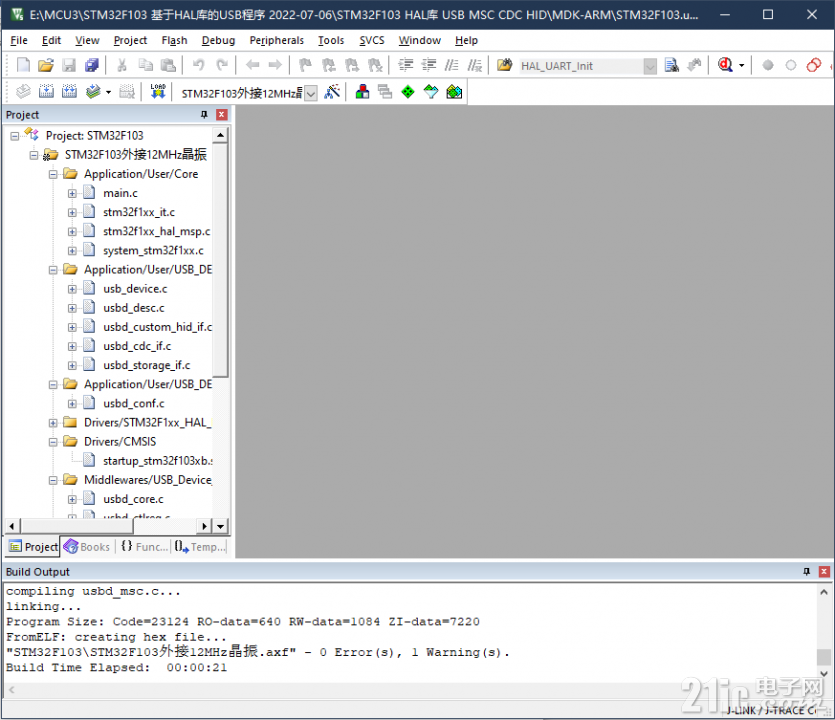835x720 pixels.
Task: Select stm32f1xx_it.c in project tree
Action: pos(139,212)
